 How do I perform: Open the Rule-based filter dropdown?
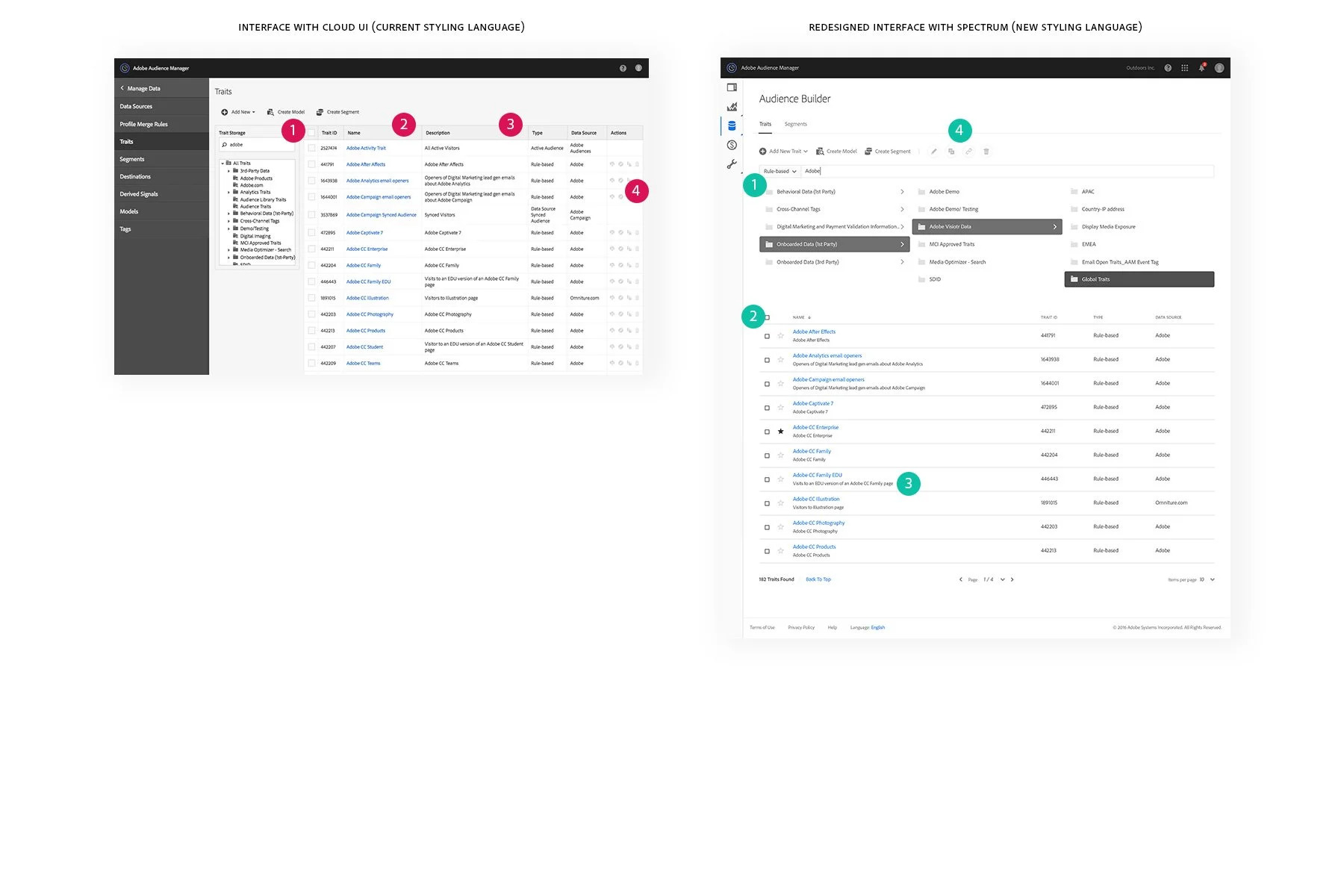tap(780, 171)
